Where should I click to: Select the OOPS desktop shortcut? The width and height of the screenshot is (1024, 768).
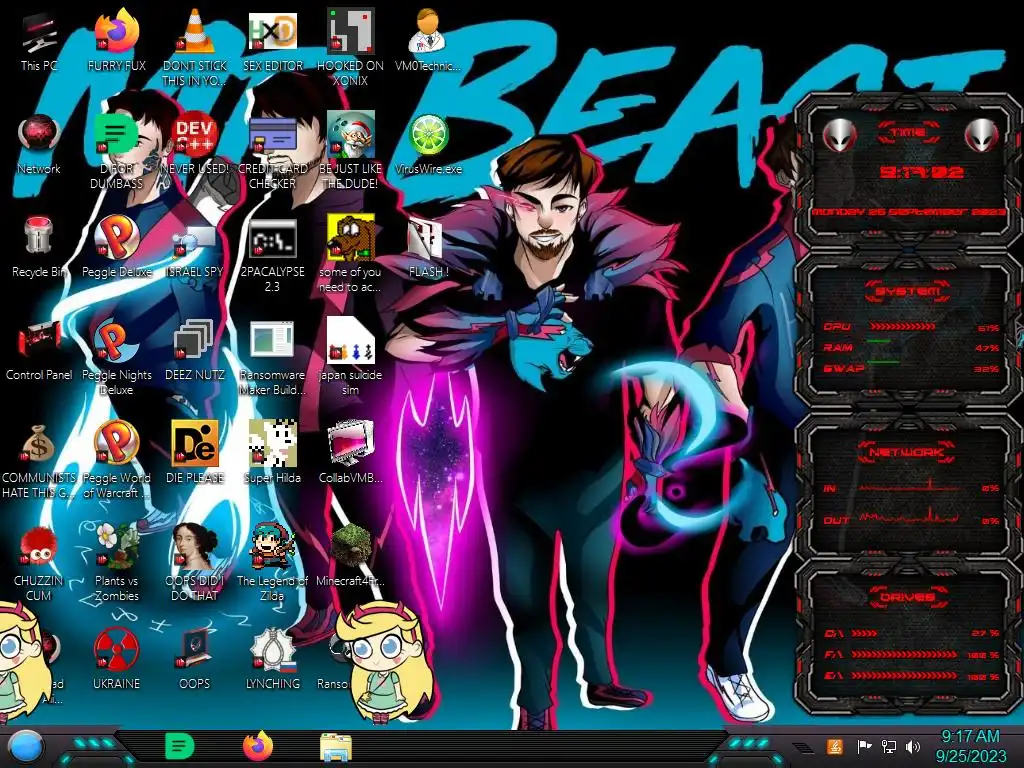point(194,660)
